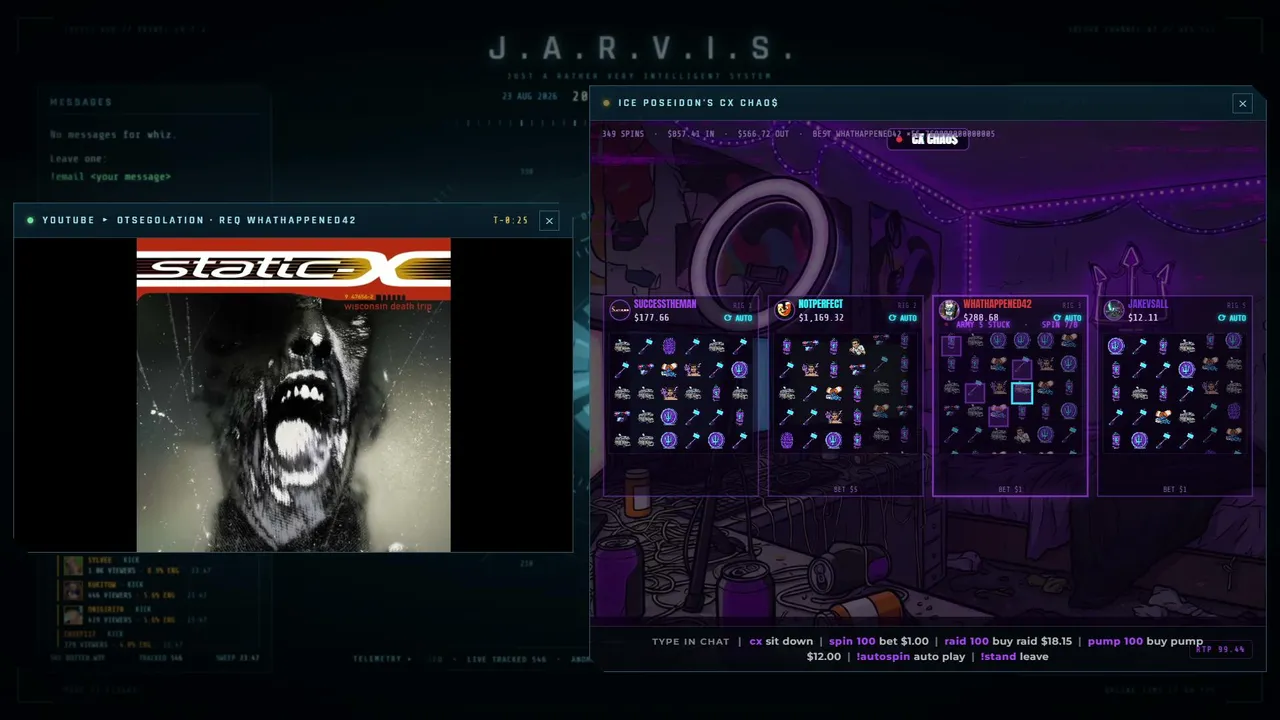Click NOTPERFECT's player avatar
The height and width of the screenshot is (720, 1280).
(x=785, y=310)
